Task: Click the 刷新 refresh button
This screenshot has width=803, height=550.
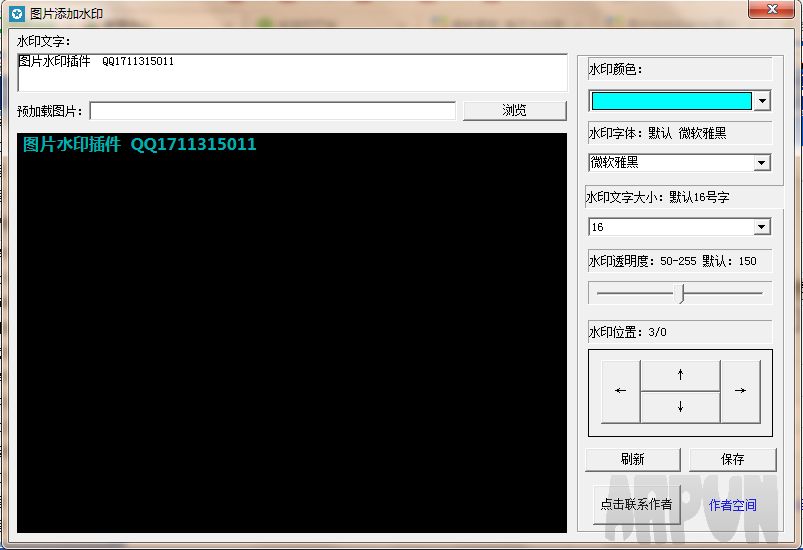Action: [632, 459]
